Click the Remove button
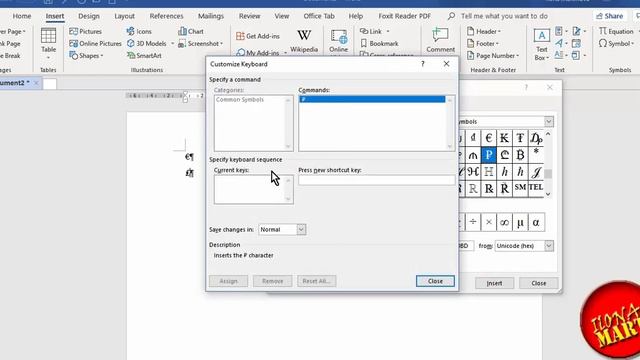 tap(272, 281)
